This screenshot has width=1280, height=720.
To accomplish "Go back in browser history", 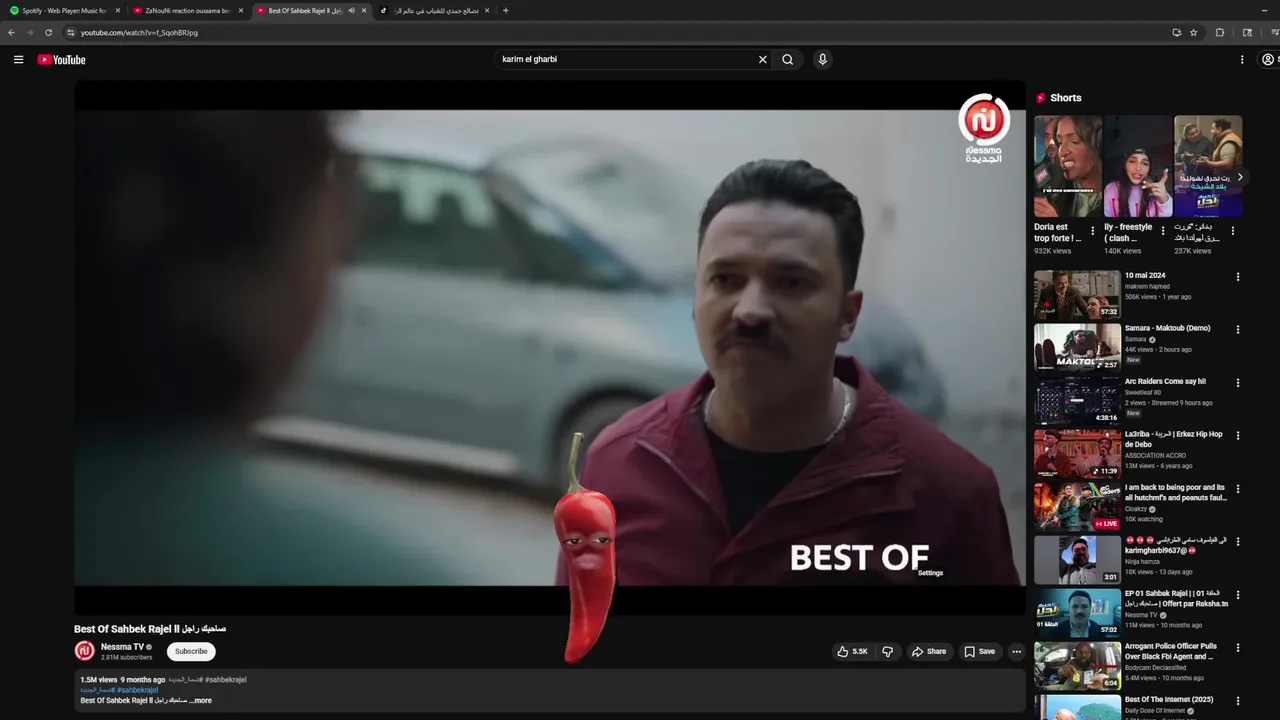I will 11,32.
